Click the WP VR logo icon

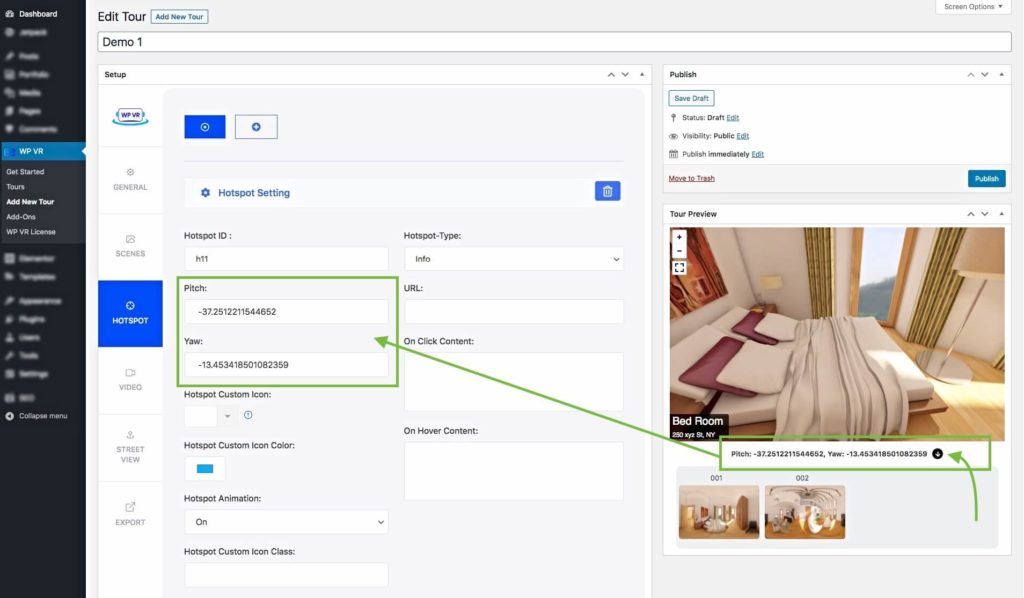131,116
